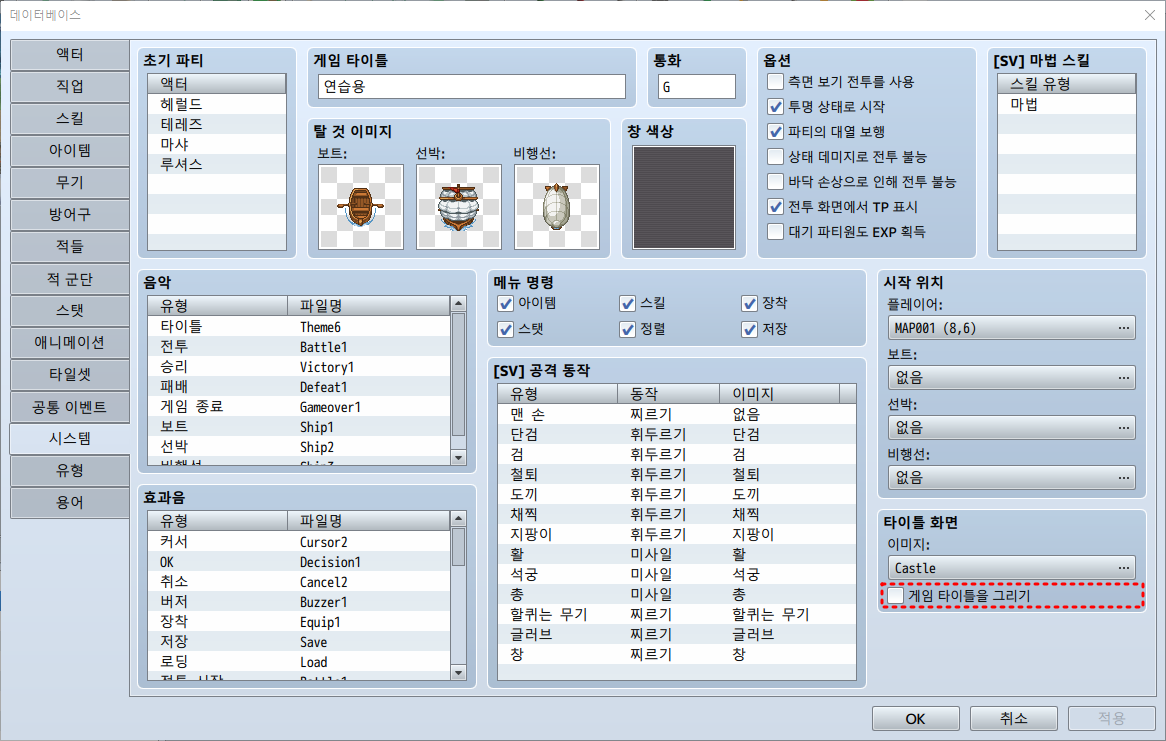This screenshot has width=1166, height=741.
Task: Click the OK button
Action: pos(915,719)
